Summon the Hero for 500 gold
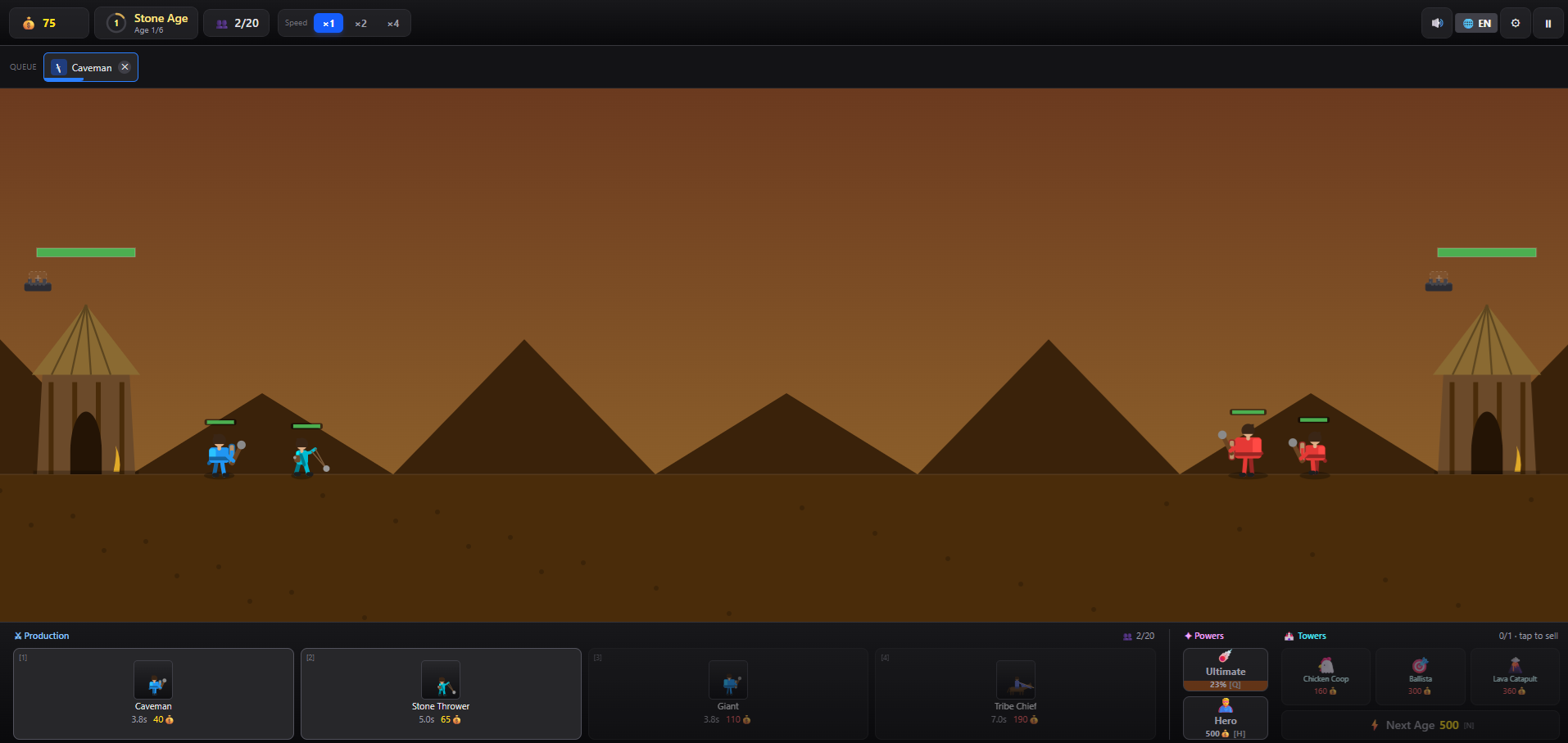The width and height of the screenshot is (1568, 743). (x=1226, y=718)
